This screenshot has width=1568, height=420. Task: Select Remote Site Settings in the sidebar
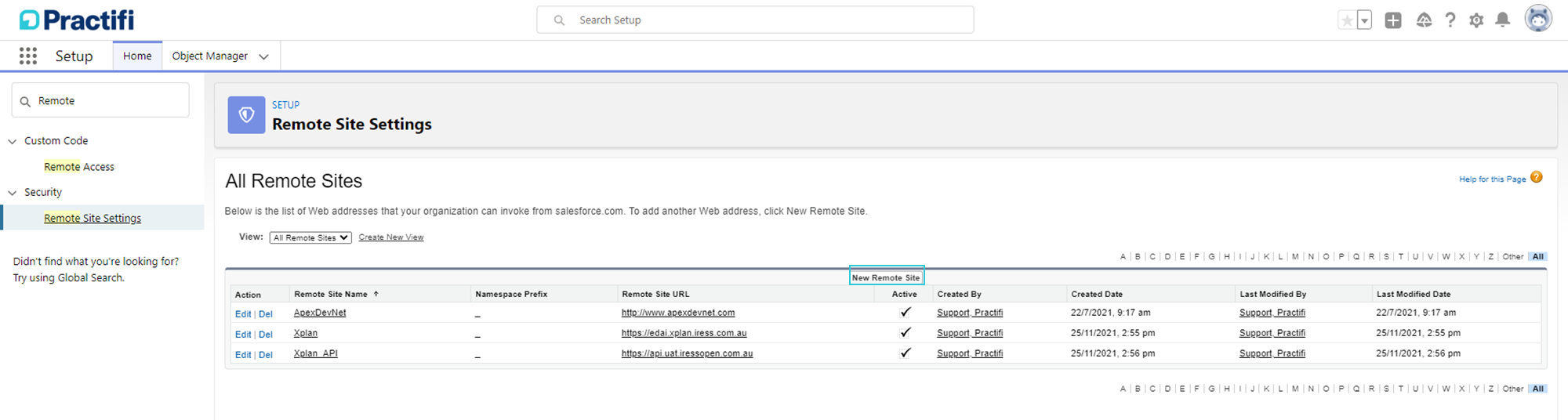pos(93,218)
